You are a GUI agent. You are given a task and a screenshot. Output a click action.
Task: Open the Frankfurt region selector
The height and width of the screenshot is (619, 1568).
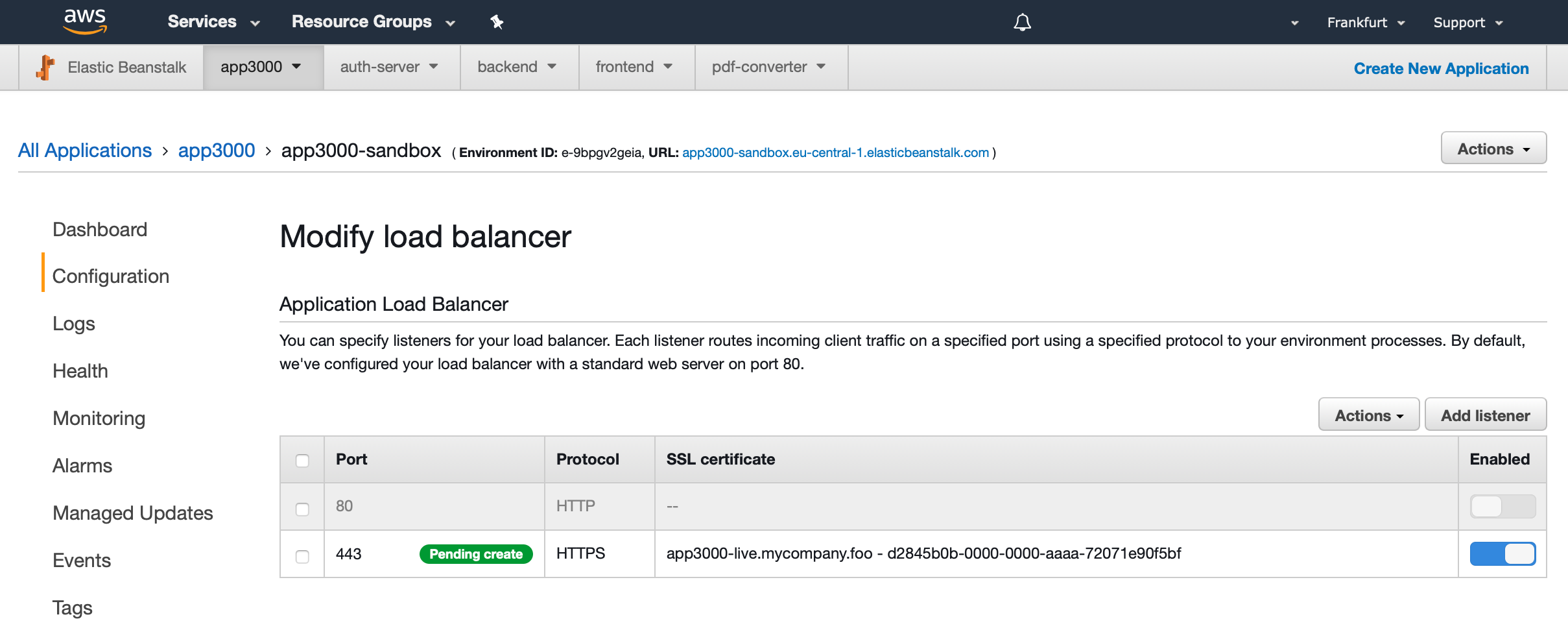click(1366, 23)
